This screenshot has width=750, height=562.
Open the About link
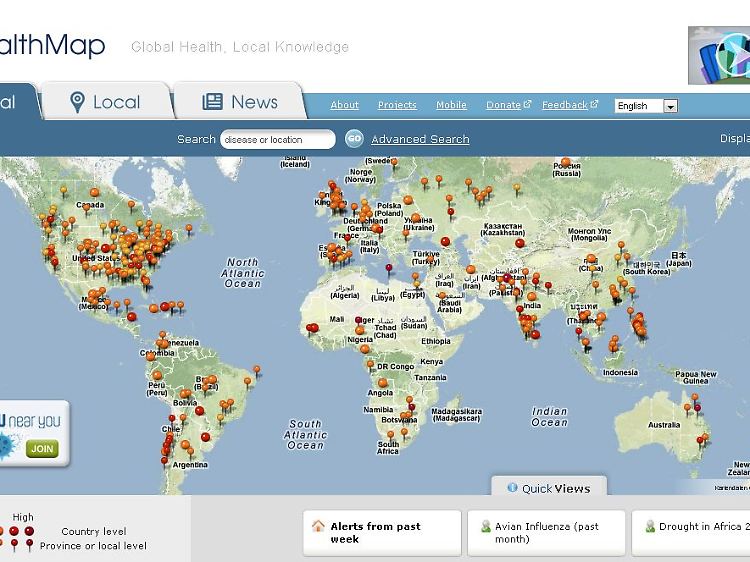pos(344,105)
